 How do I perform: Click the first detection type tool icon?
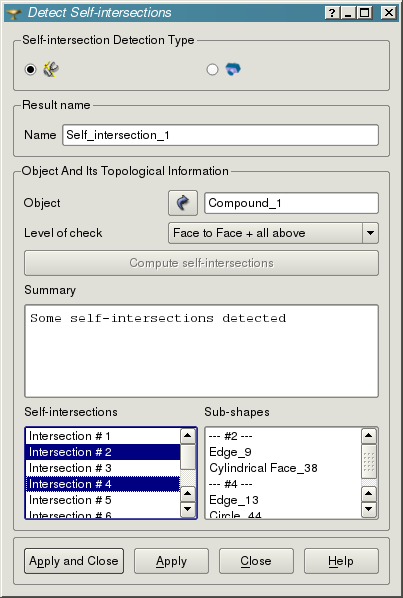click(50, 69)
